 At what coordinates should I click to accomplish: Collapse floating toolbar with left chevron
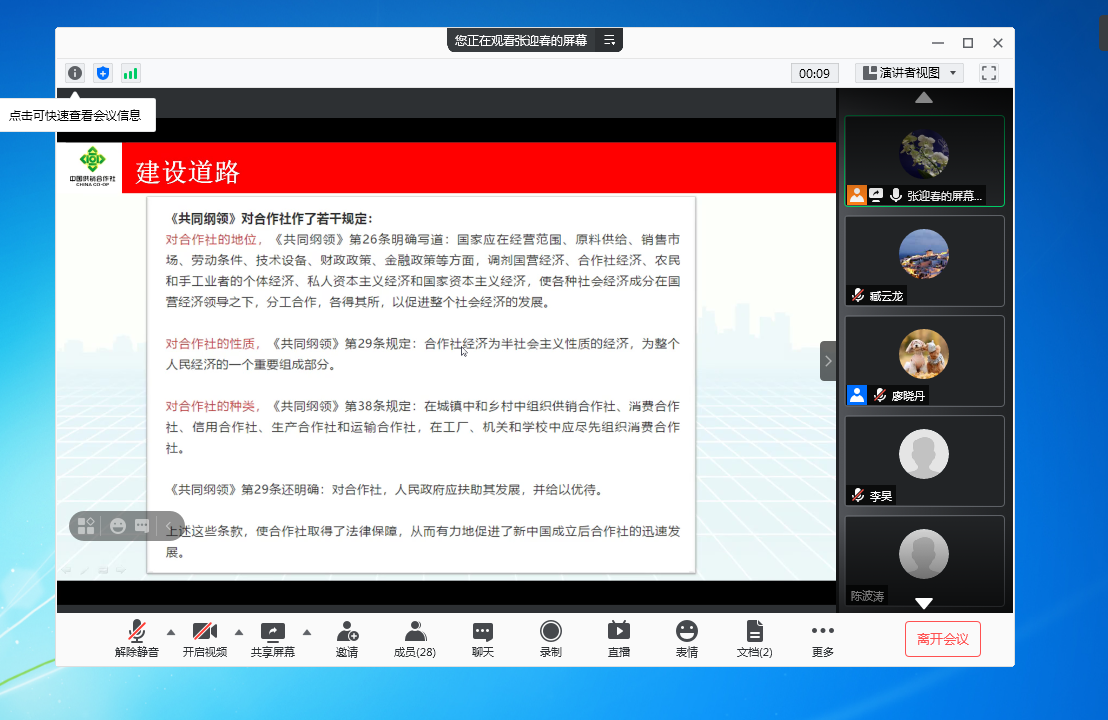tap(168, 526)
